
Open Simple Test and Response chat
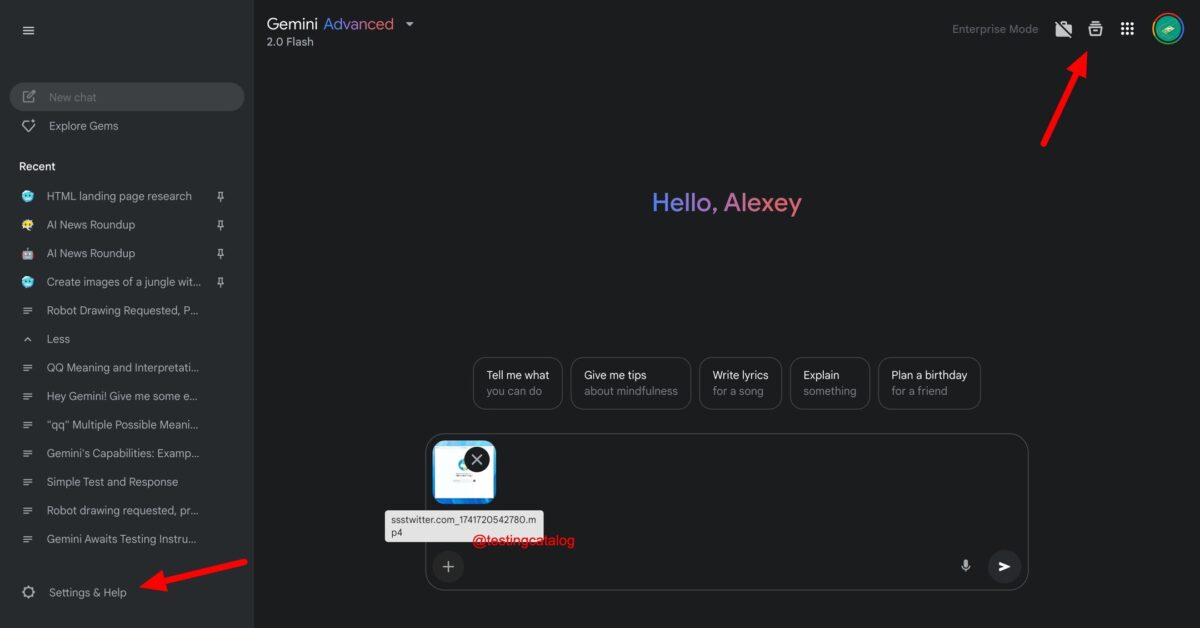pos(112,482)
